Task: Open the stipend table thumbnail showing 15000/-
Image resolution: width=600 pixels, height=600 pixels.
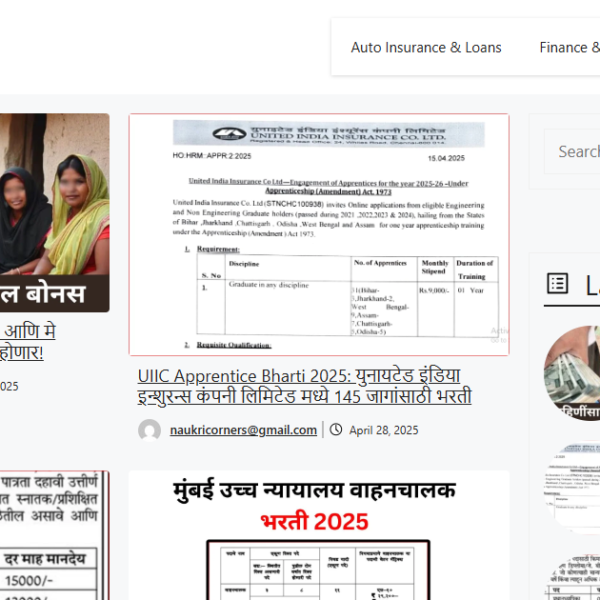Action: pyautogui.click(x=55, y=535)
